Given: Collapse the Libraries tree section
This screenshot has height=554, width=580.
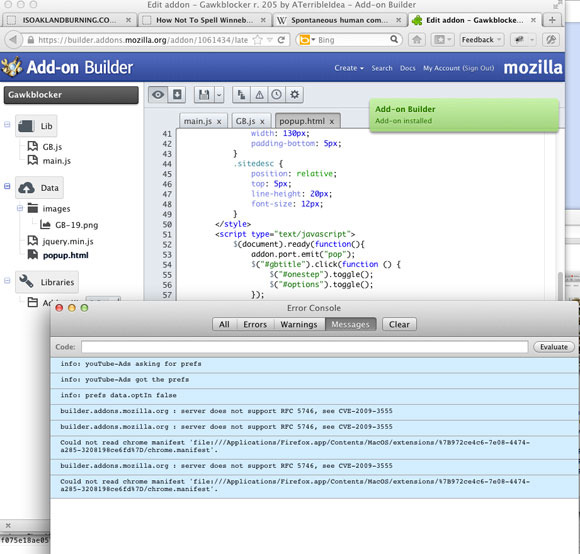Looking at the screenshot, I should pyautogui.click(x=7, y=281).
